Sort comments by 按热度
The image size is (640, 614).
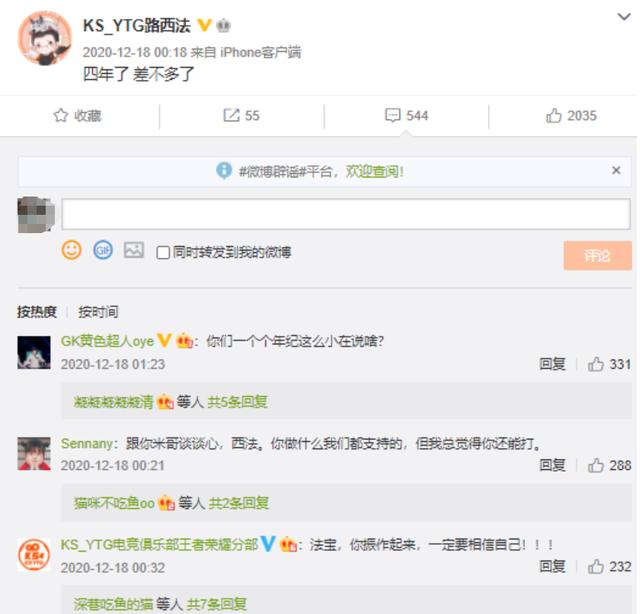(x=37, y=312)
